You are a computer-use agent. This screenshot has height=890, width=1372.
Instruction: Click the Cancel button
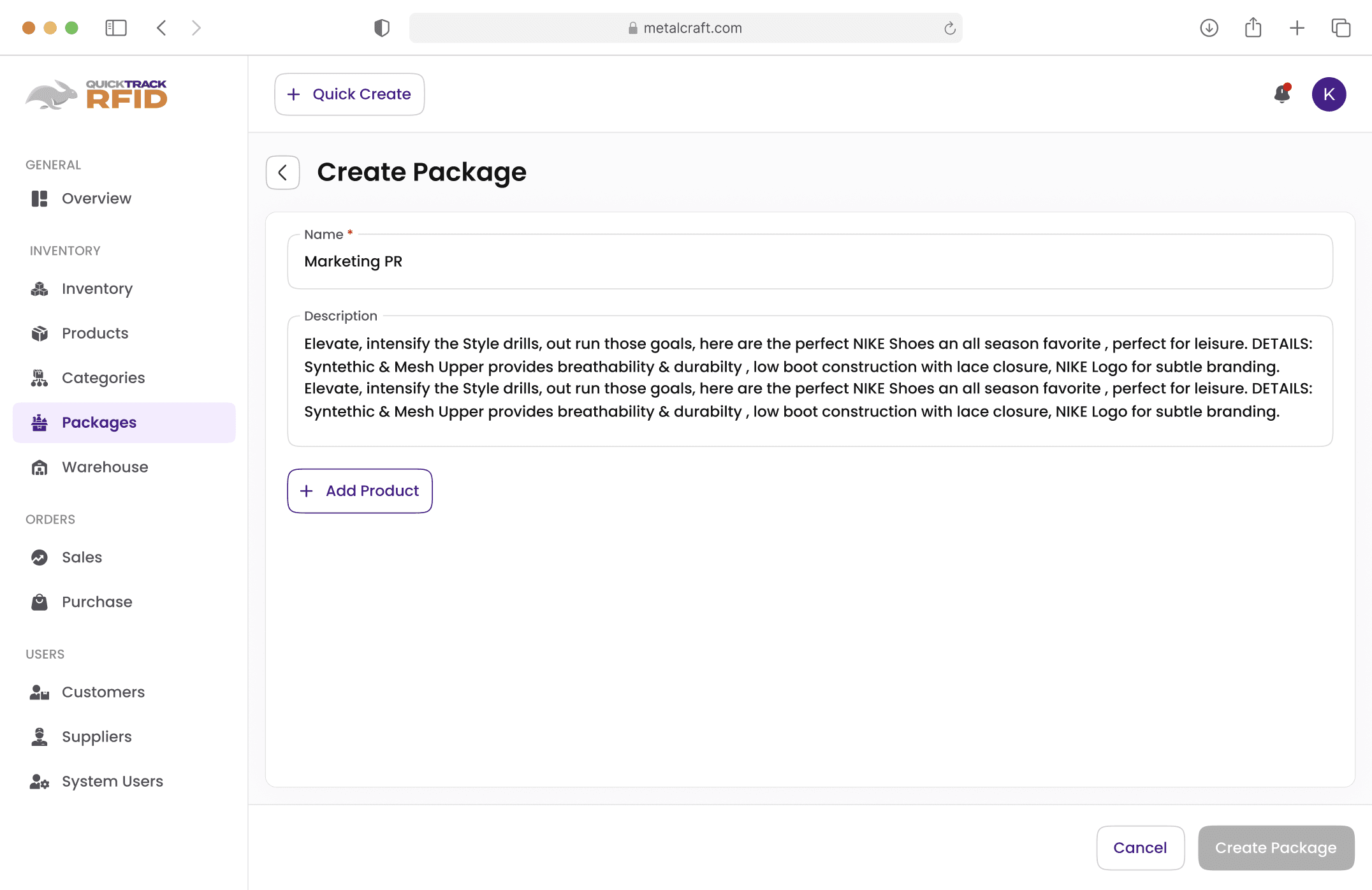(x=1140, y=847)
